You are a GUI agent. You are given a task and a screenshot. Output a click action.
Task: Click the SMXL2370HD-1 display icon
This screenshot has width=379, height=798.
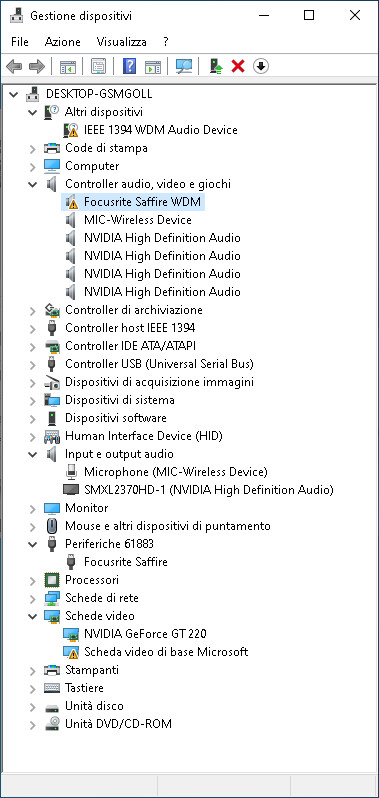point(71,490)
